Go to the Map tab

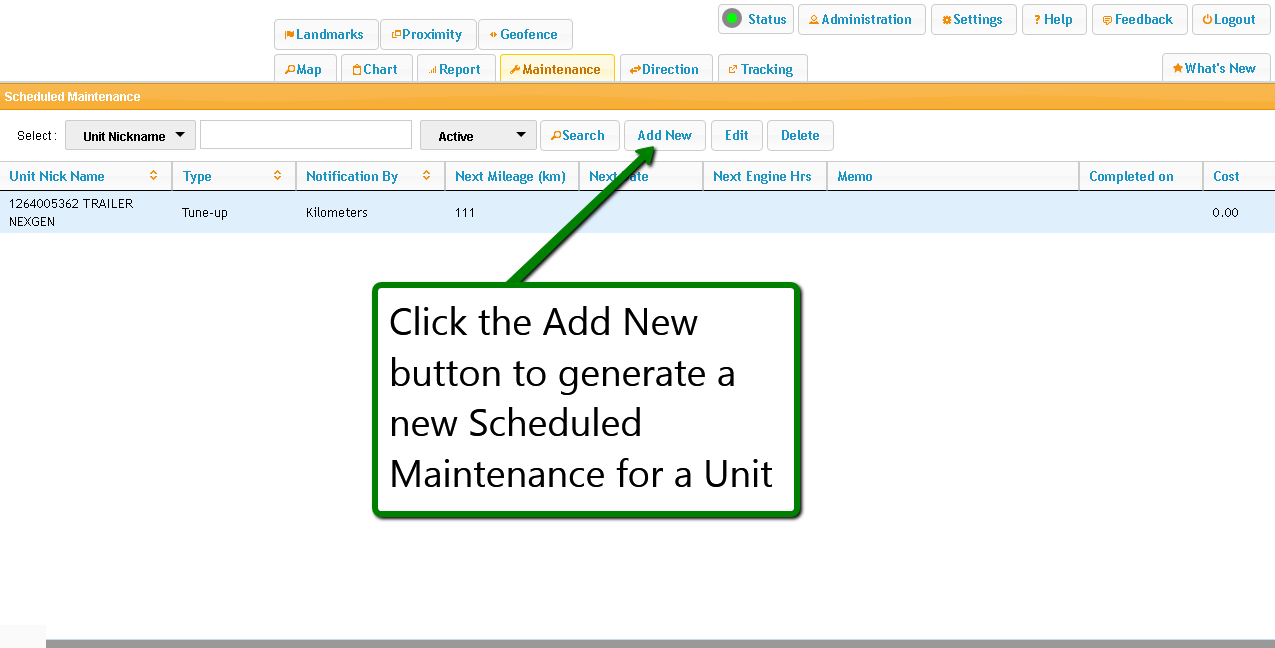pyautogui.click(x=304, y=69)
